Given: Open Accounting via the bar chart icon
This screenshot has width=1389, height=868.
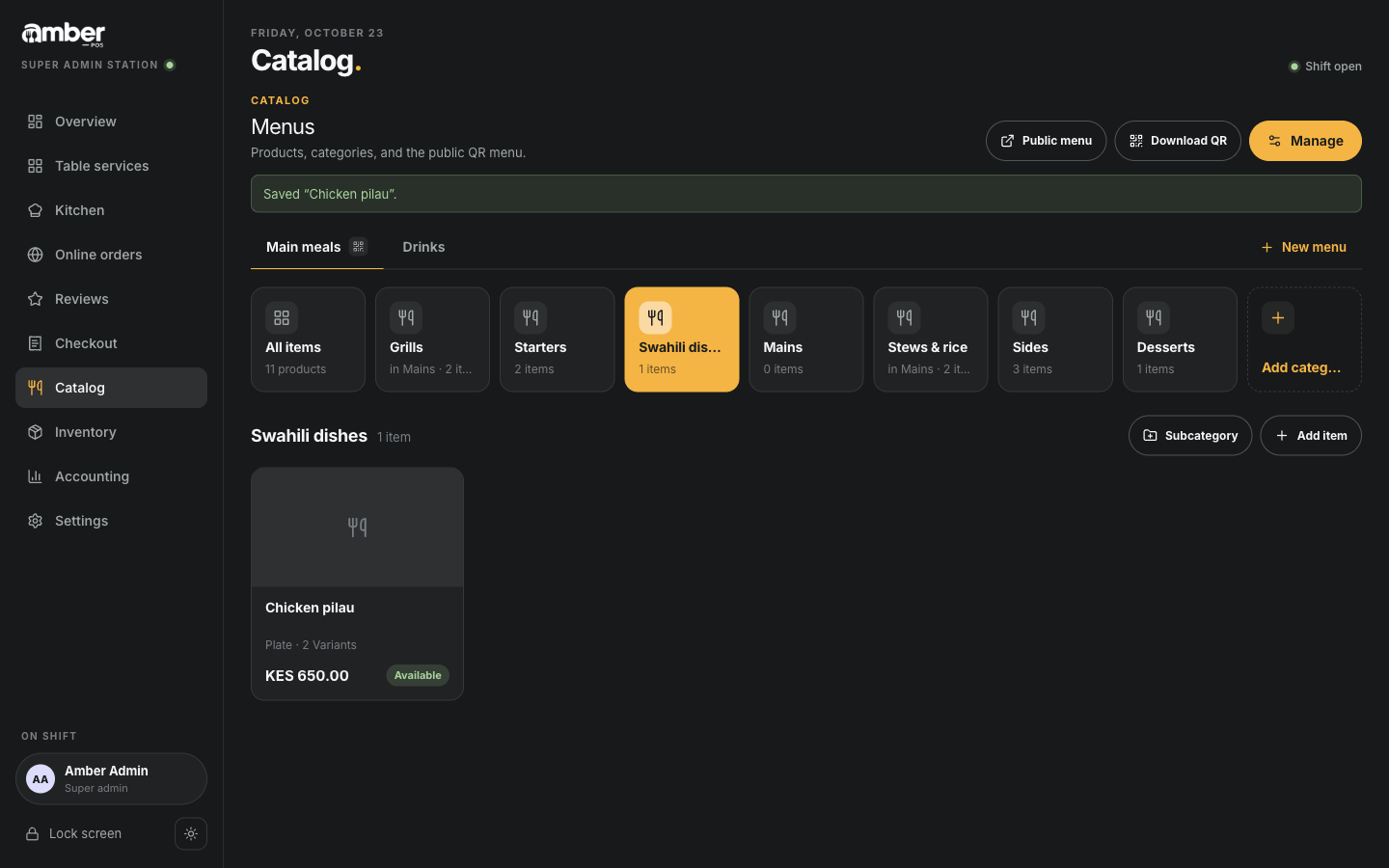Looking at the screenshot, I should pyautogui.click(x=36, y=476).
